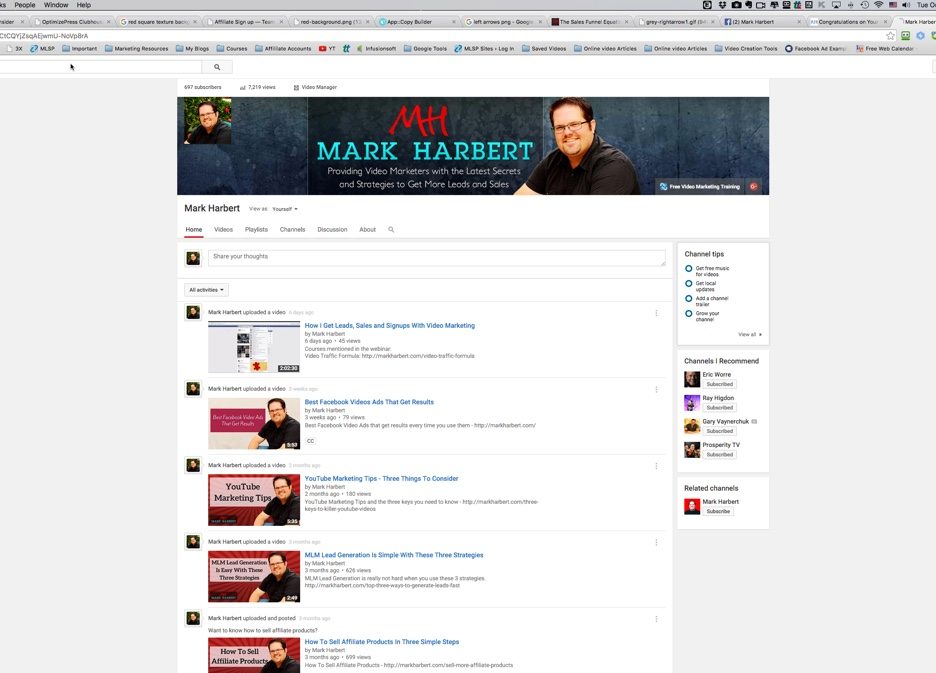Open the Infusionsoft bookmark

[x=376, y=48]
